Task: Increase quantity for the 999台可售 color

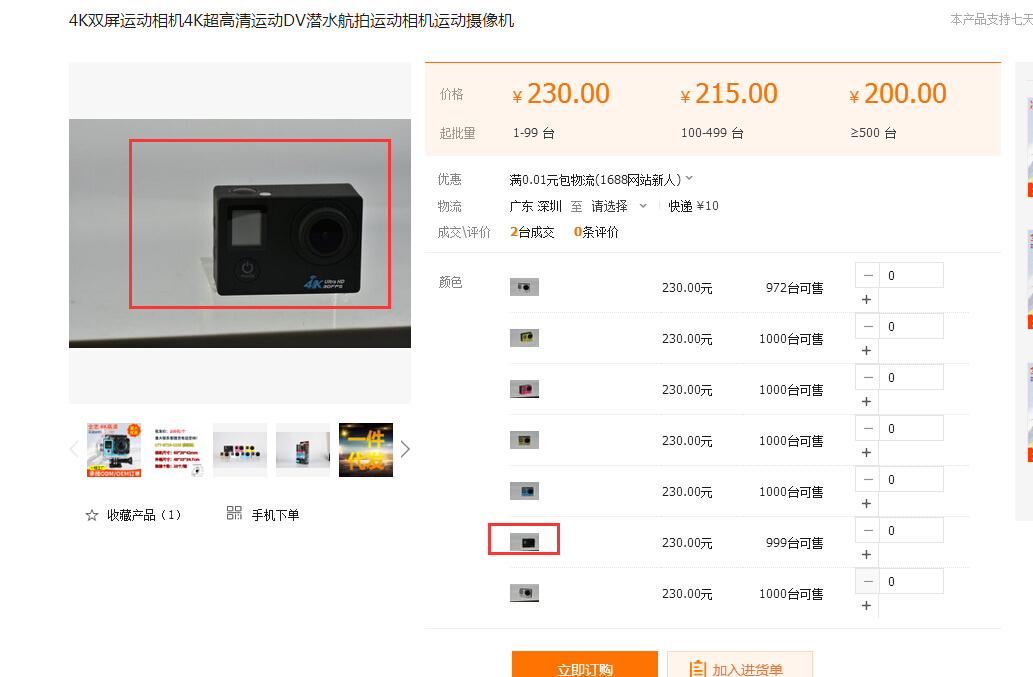Action: (x=866, y=555)
